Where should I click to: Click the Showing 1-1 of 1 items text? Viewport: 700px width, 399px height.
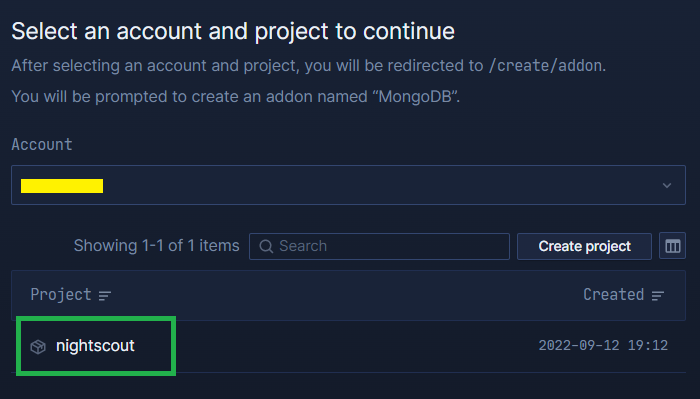tap(157, 245)
